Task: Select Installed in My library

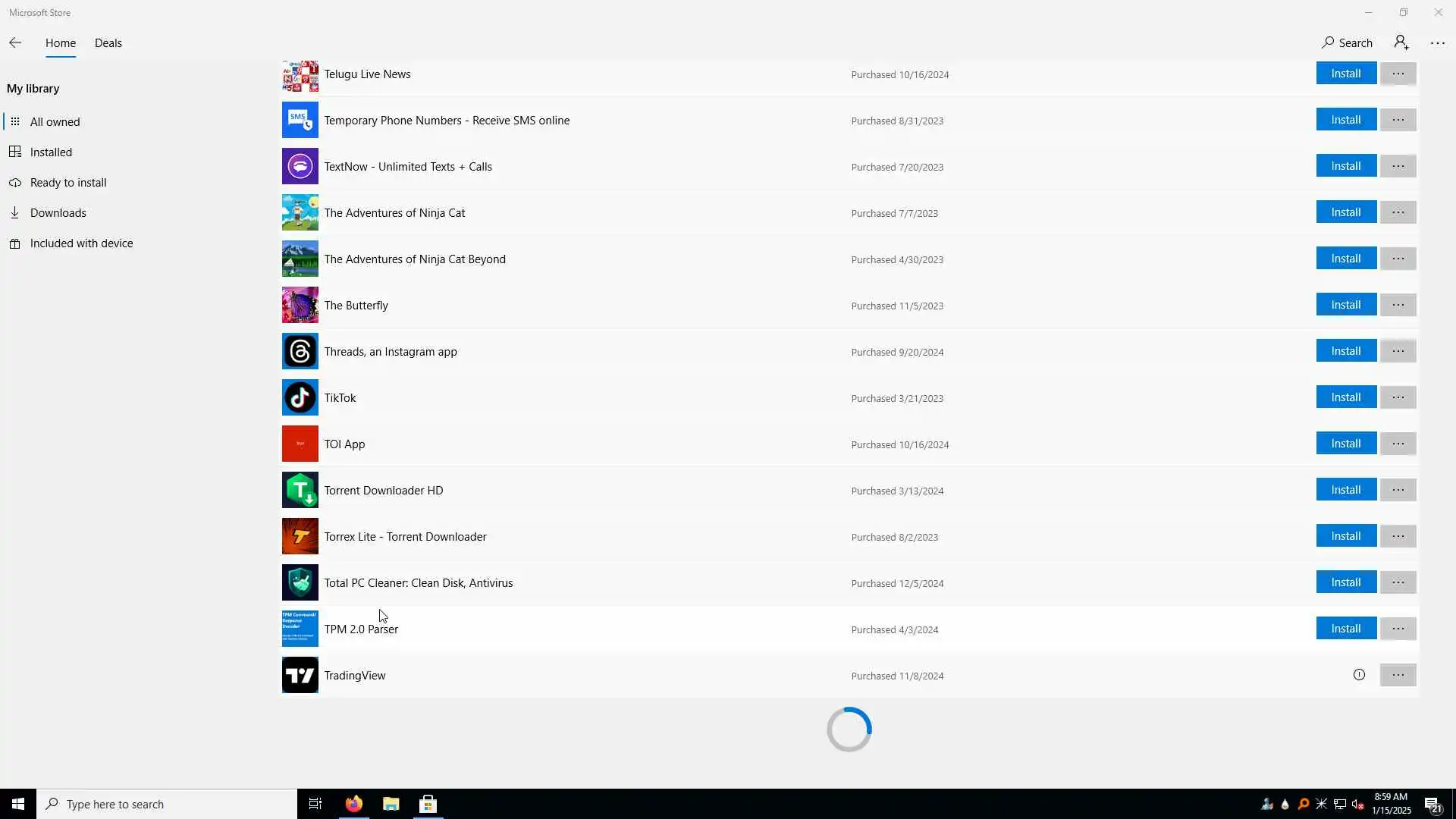Action: click(51, 152)
